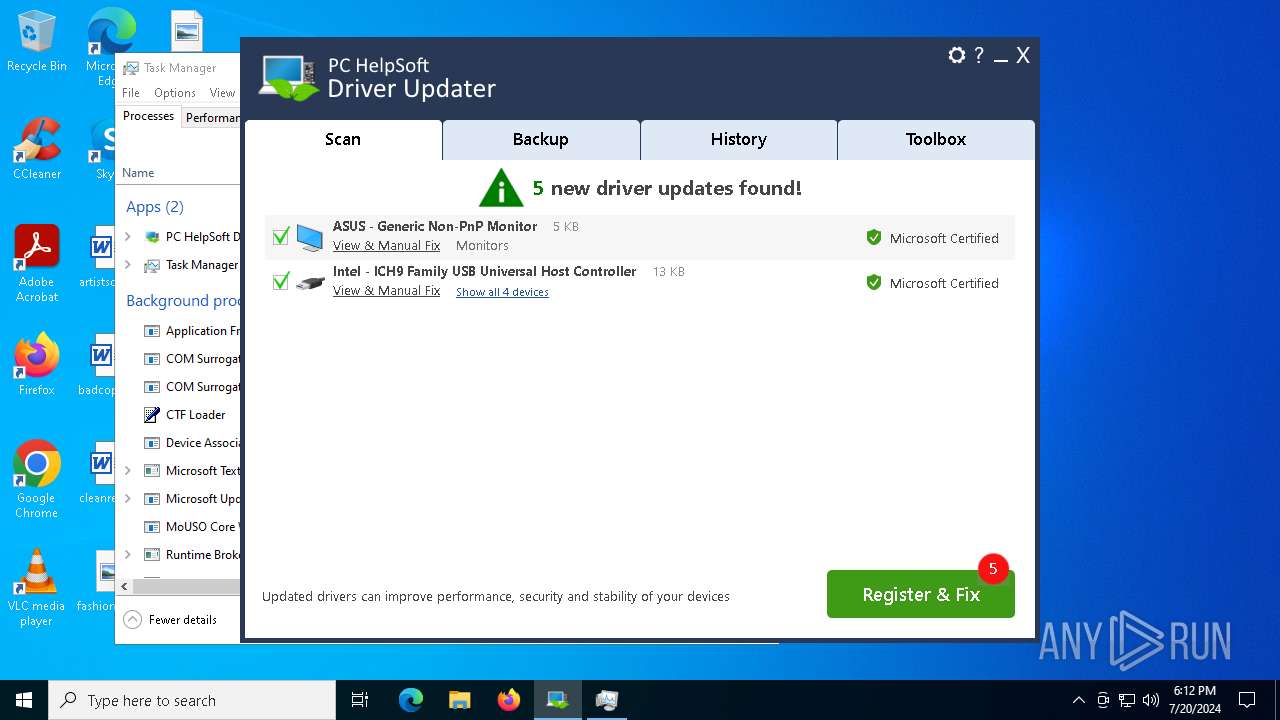This screenshot has width=1280, height=720.
Task: Open the File menu in Task Manager
Action: coord(131,93)
